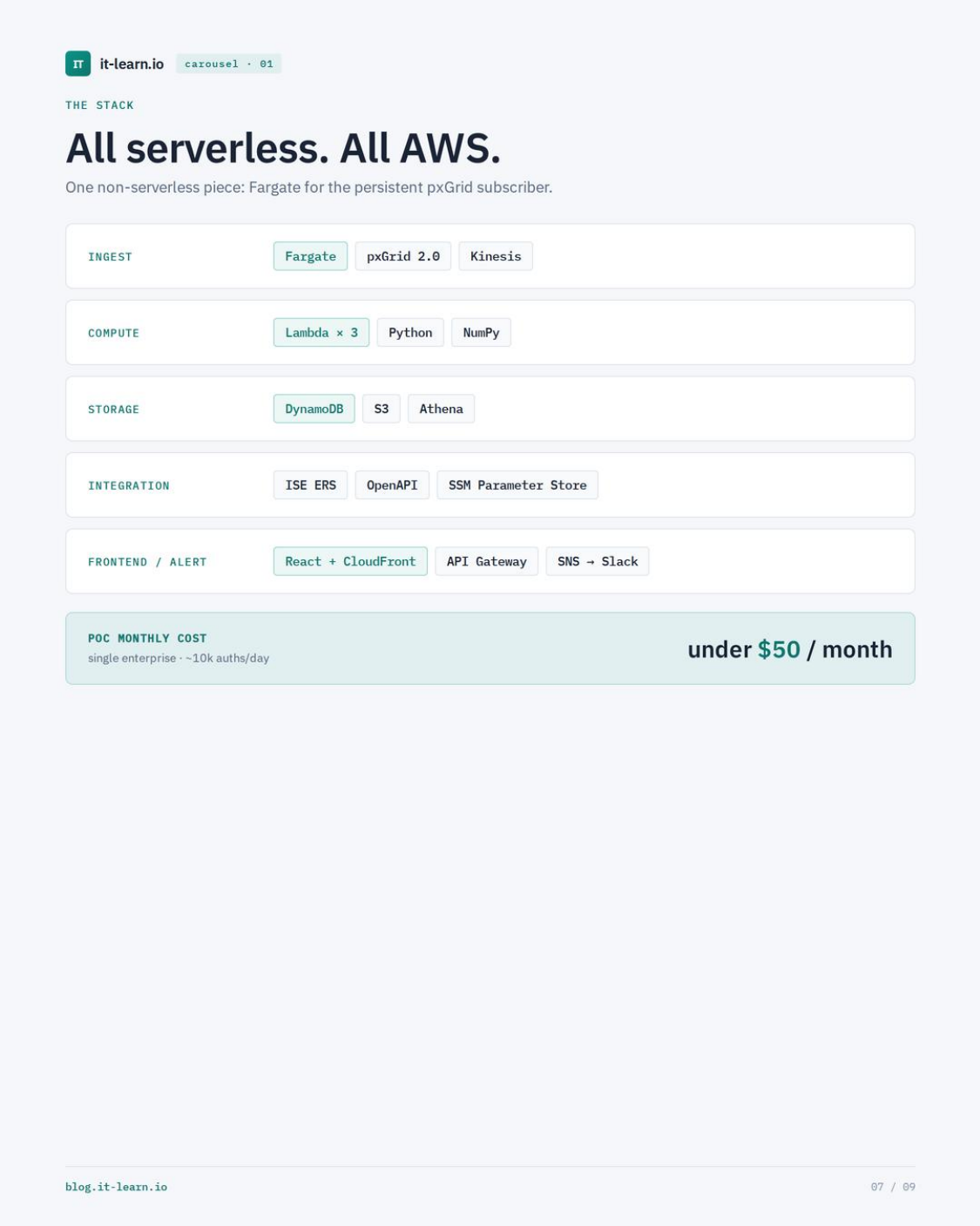Click the subtitle about Fargate pxGrid subscriber
980x1226 pixels.
click(308, 187)
